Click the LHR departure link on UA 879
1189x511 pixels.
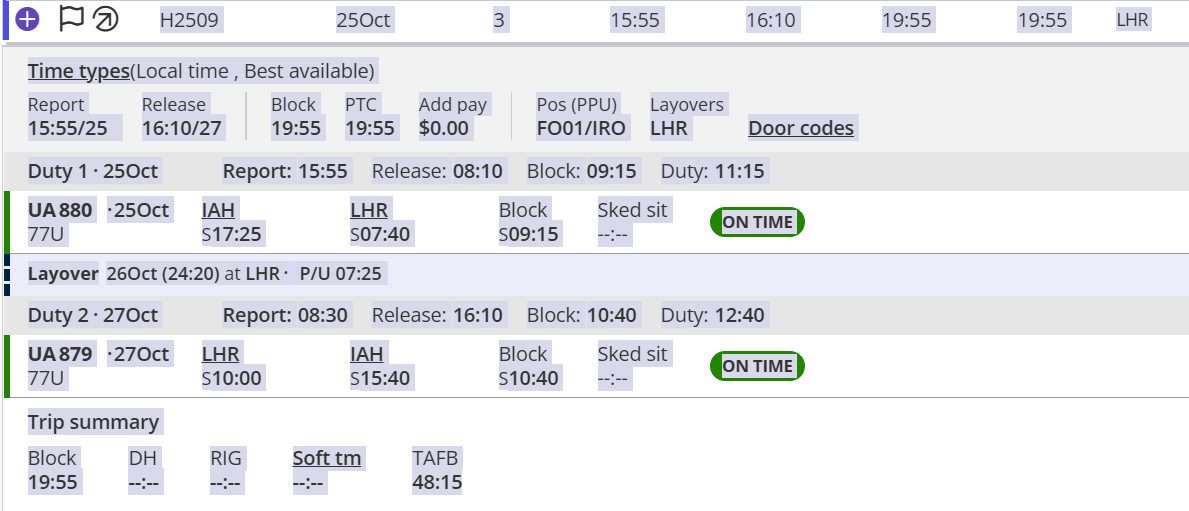pos(221,354)
